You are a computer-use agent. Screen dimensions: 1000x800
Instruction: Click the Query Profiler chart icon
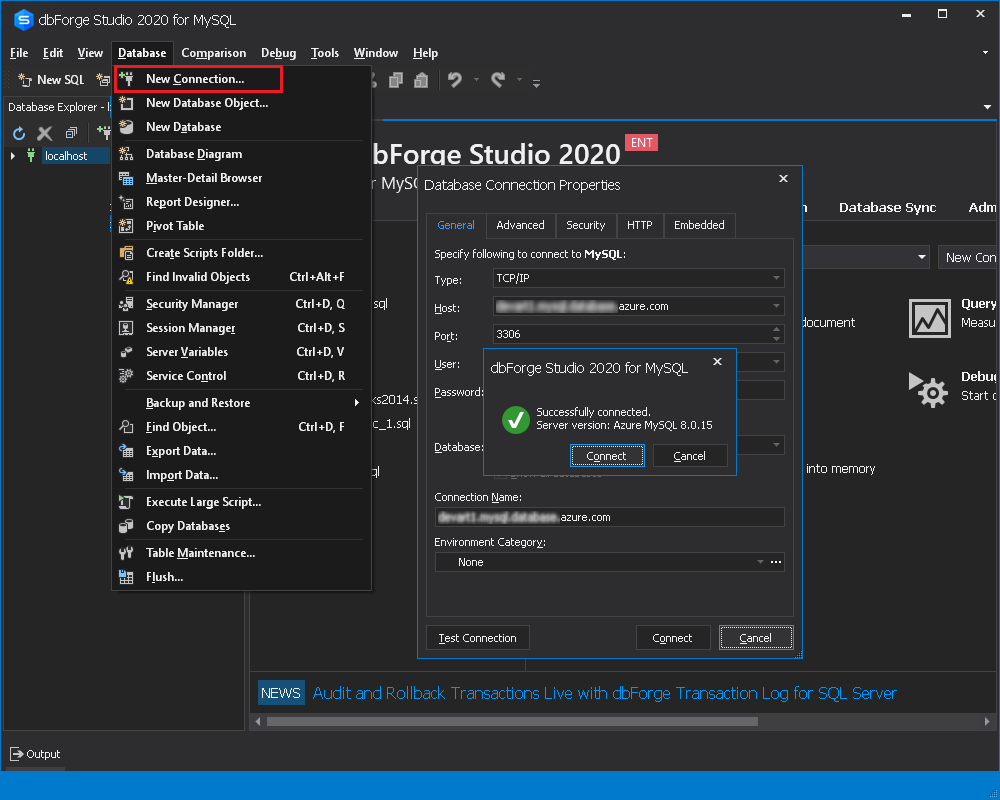pos(929,318)
